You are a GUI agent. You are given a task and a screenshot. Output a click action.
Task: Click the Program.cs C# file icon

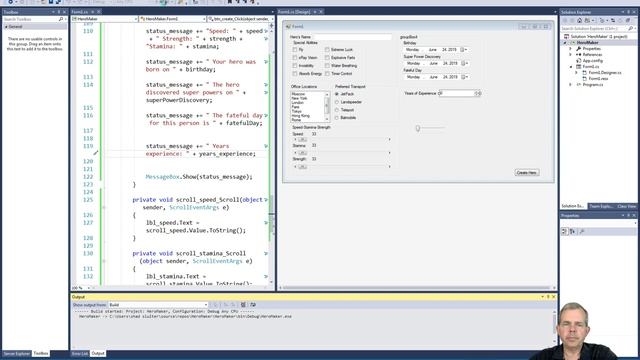click(578, 84)
